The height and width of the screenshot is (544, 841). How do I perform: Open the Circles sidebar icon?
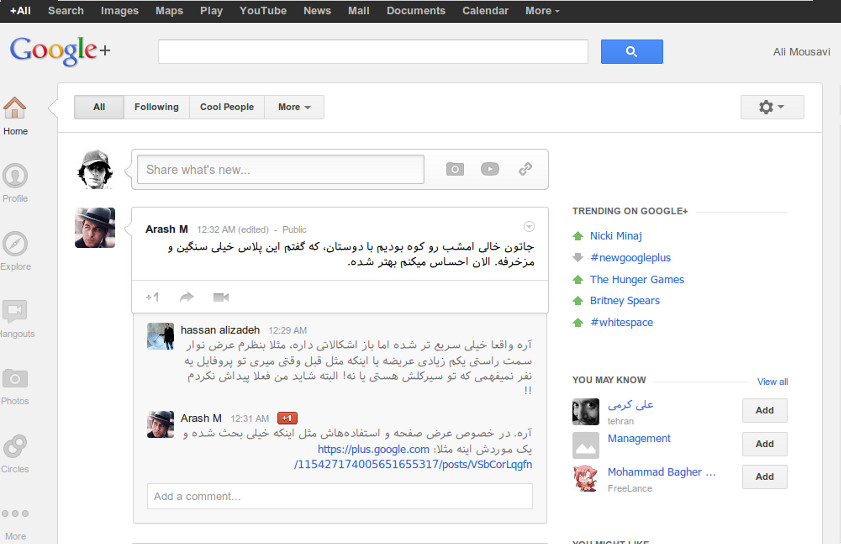(14, 446)
